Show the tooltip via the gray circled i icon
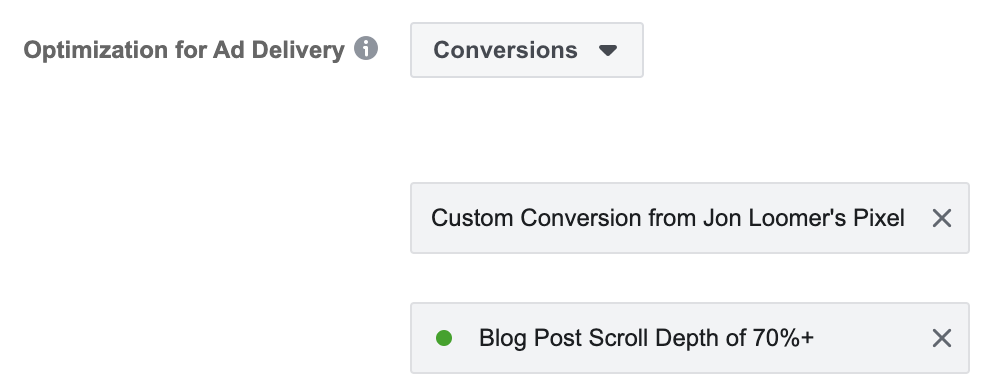The width and height of the screenshot is (988, 390). tap(365, 49)
